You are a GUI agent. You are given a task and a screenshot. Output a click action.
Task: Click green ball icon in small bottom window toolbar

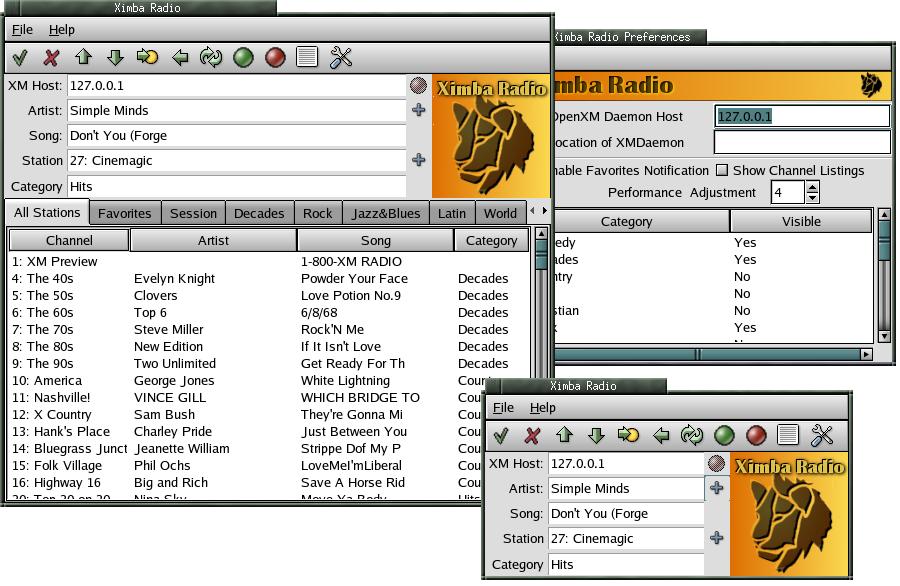(x=725, y=435)
